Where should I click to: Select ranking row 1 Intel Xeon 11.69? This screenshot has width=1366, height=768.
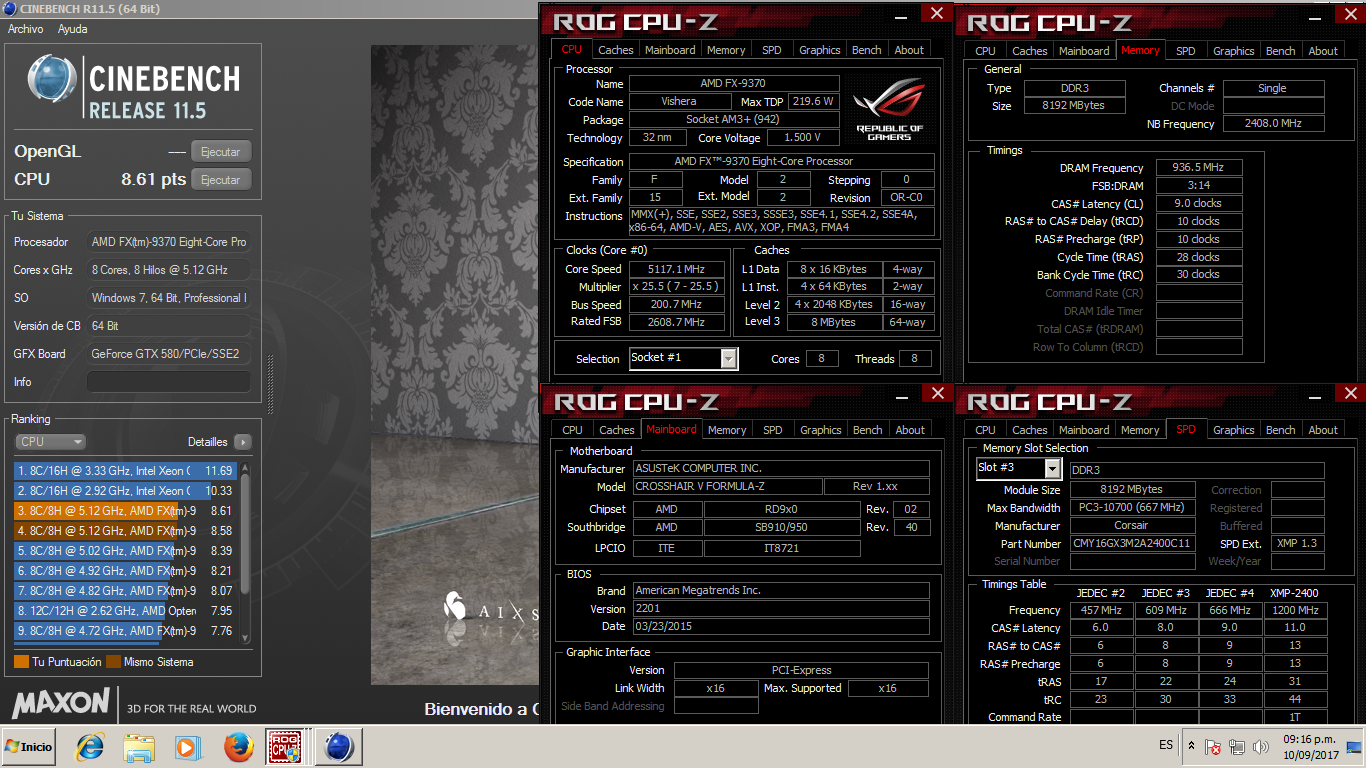click(124, 470)
